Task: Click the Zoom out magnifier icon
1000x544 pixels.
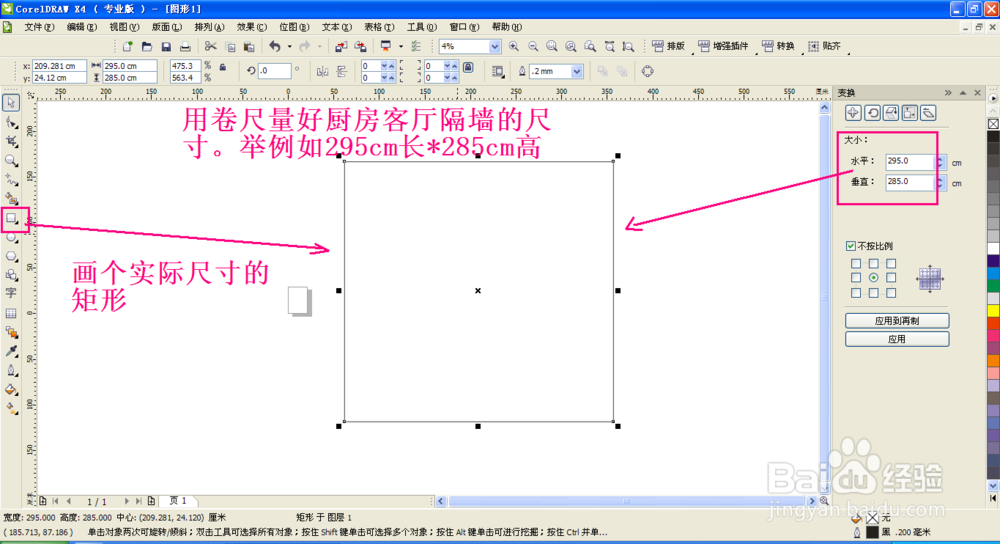Action: (533, 46)
